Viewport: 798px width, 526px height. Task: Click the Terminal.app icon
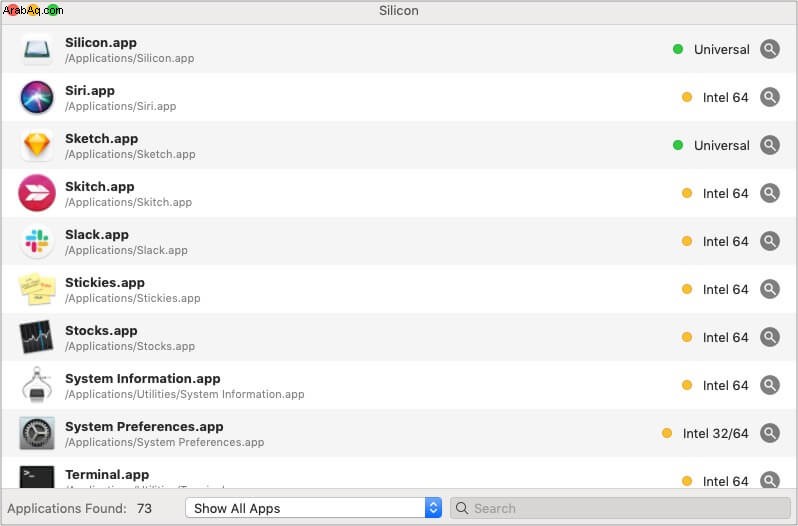click(37, 477)
